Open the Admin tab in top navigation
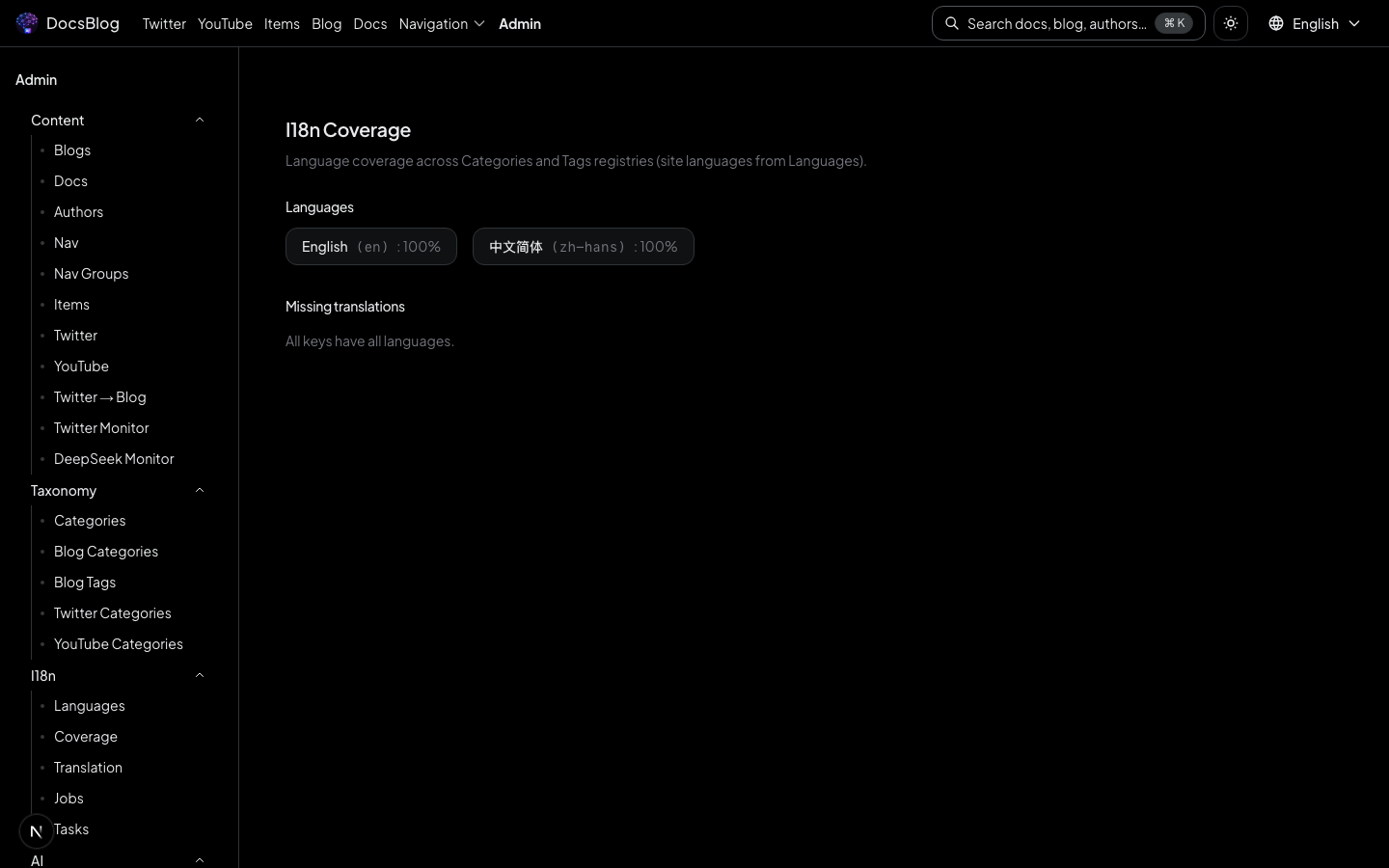Screen dimensions: 1389x868 (519, 23)
